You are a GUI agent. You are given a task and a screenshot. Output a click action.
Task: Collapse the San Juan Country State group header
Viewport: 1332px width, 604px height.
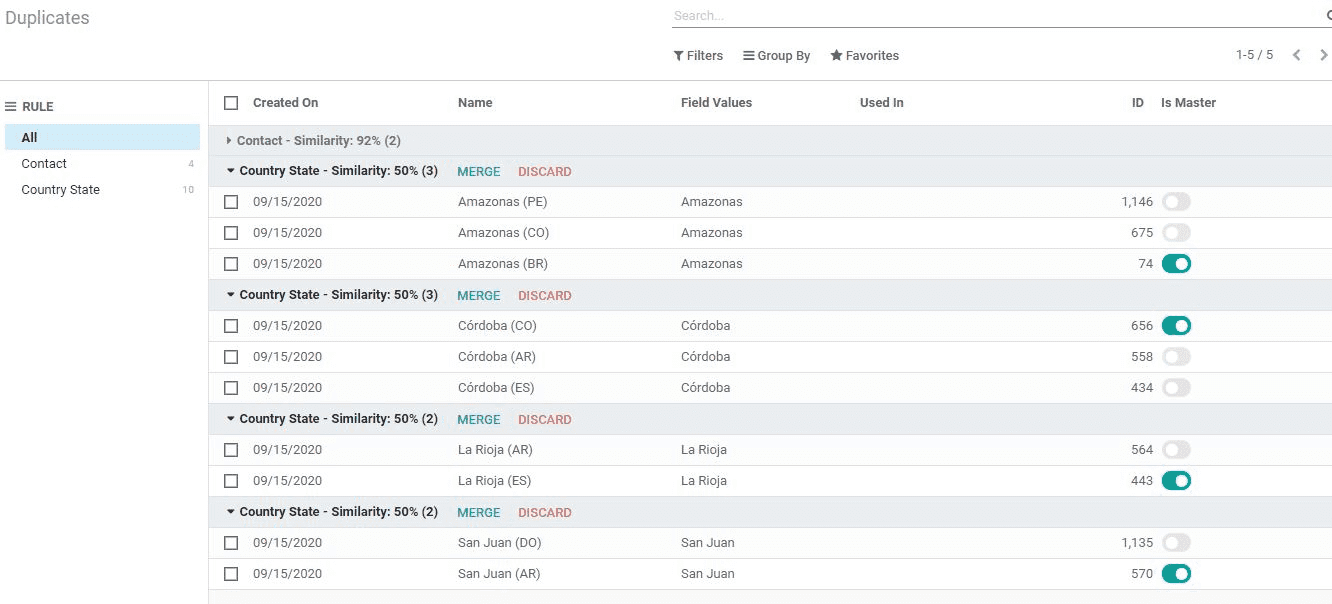332,512
